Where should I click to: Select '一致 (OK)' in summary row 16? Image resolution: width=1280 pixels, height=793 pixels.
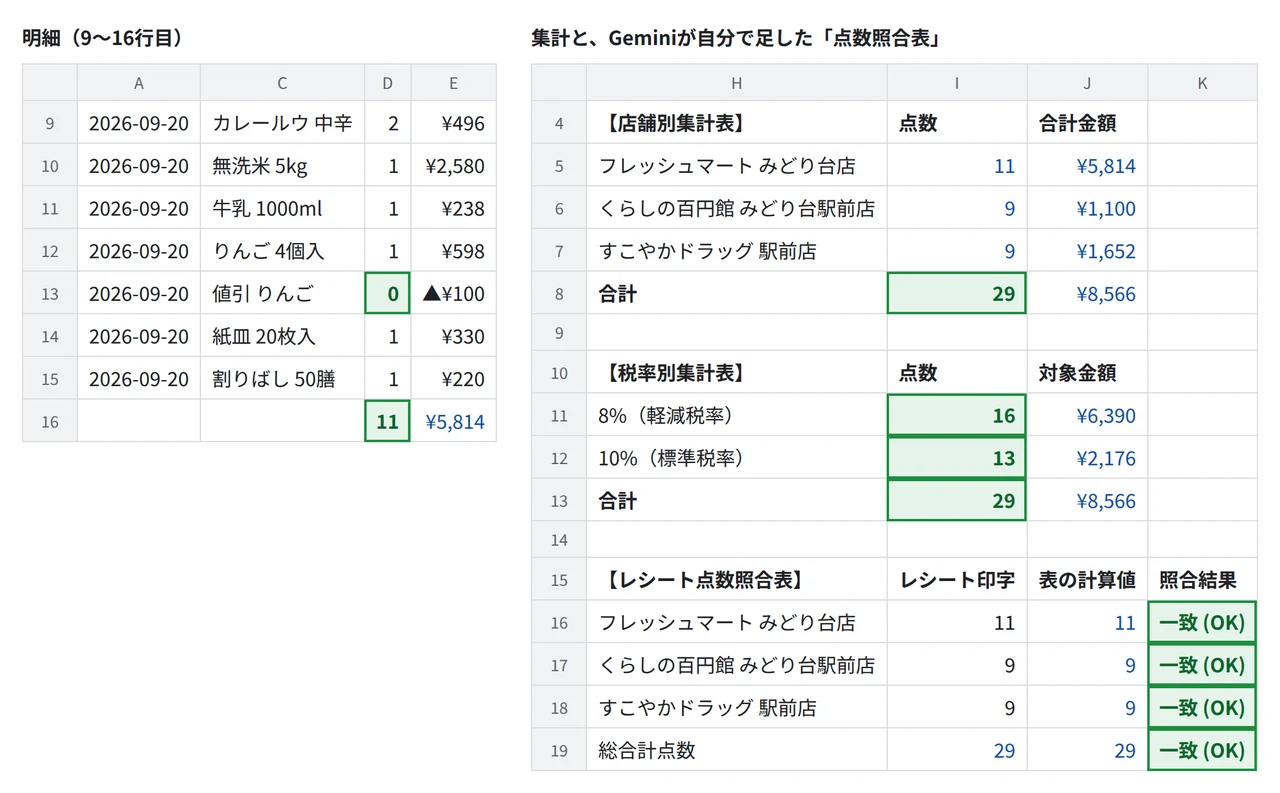[1202, 622]
